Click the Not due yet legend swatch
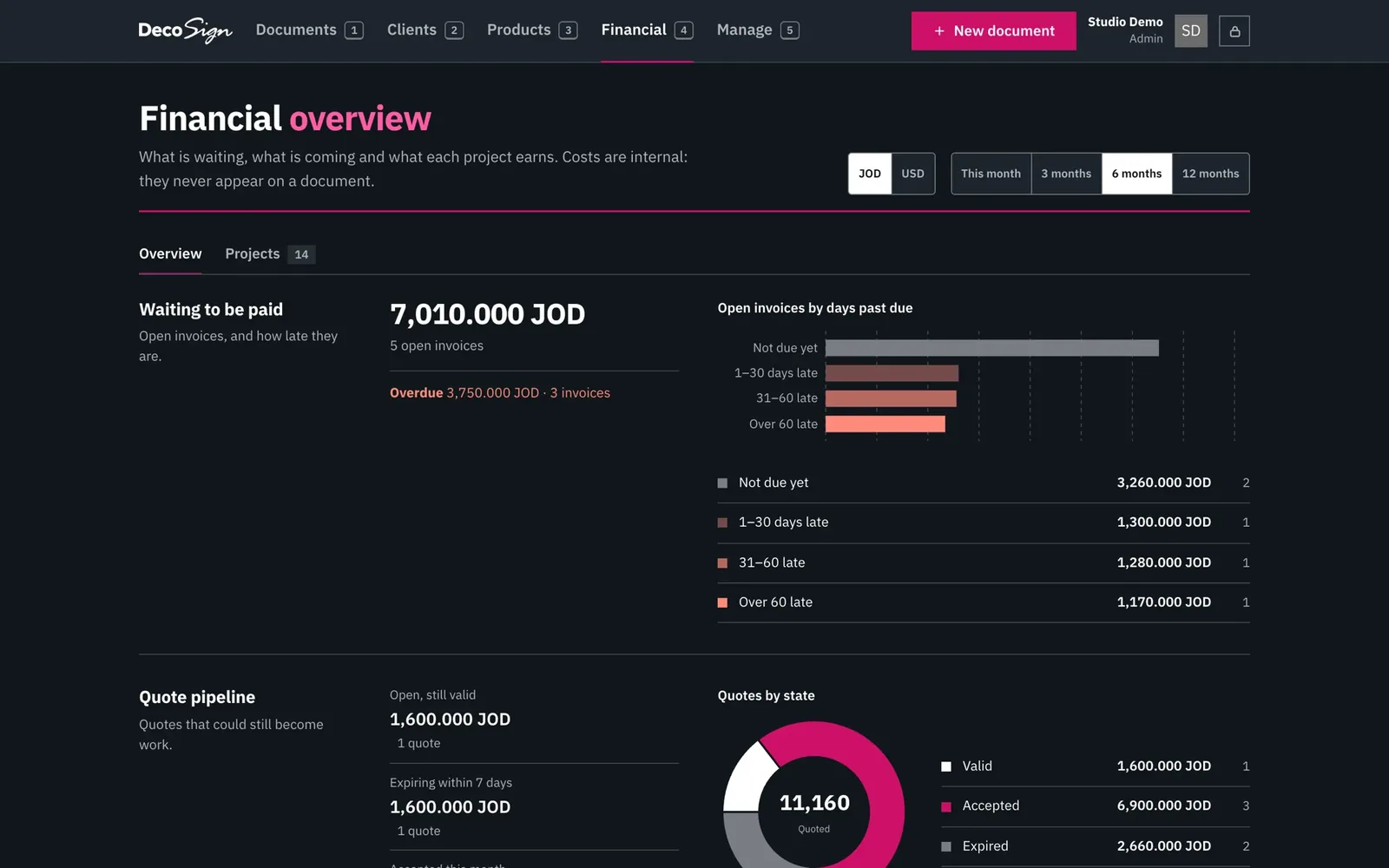 [722, 483]
